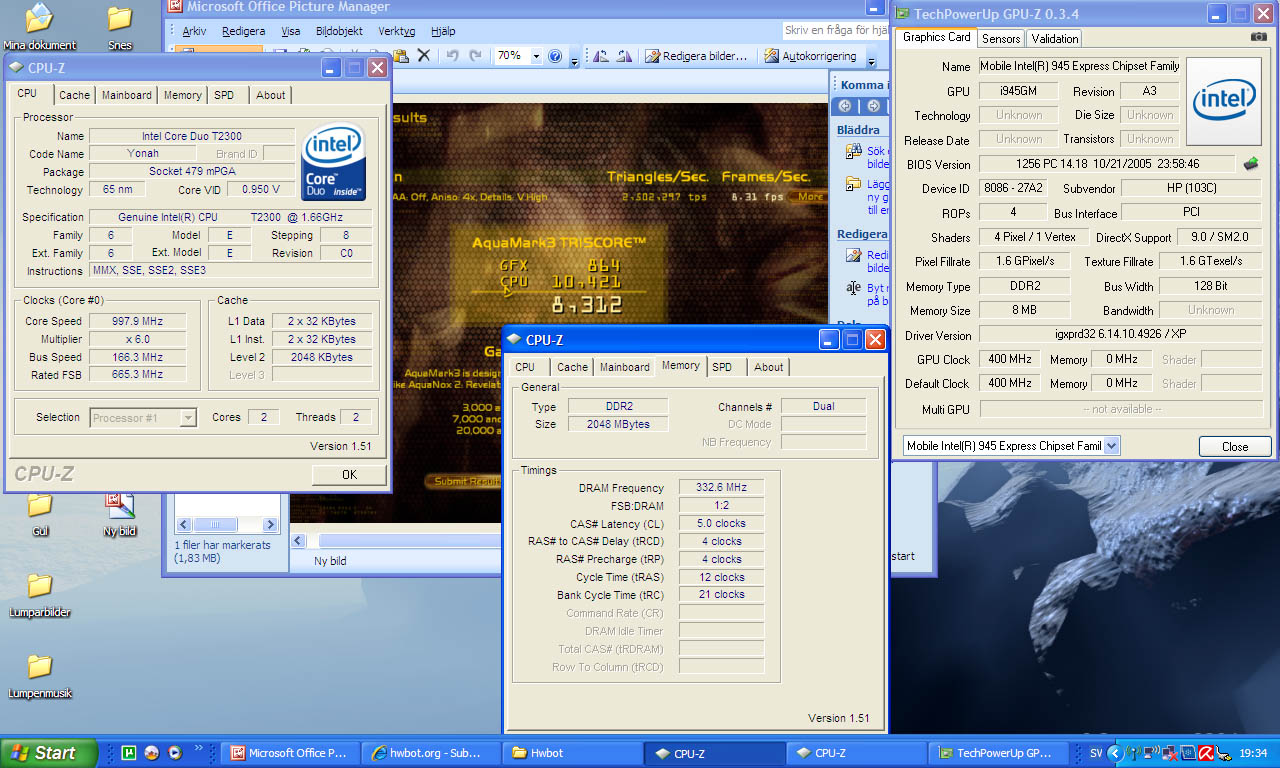Click OK button in CPU-Z window
This screenshot has height=768, width=1280.
pos(349,475)
